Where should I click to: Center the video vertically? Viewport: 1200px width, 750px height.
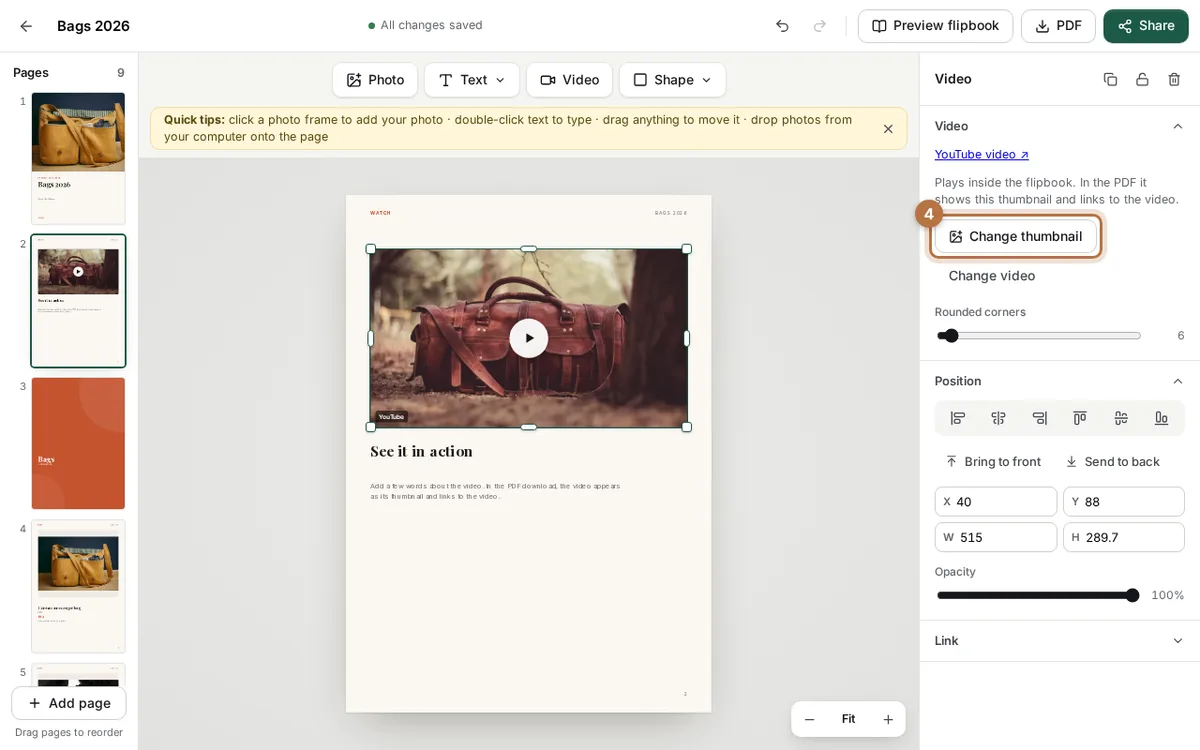(x=1121, y=418)
